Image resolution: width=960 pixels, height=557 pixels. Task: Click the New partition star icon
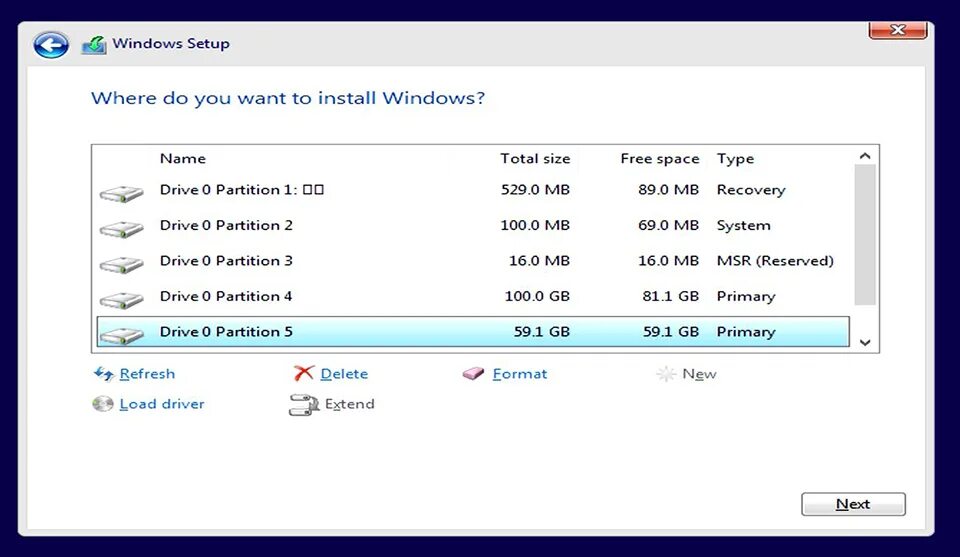coord(666,373)
